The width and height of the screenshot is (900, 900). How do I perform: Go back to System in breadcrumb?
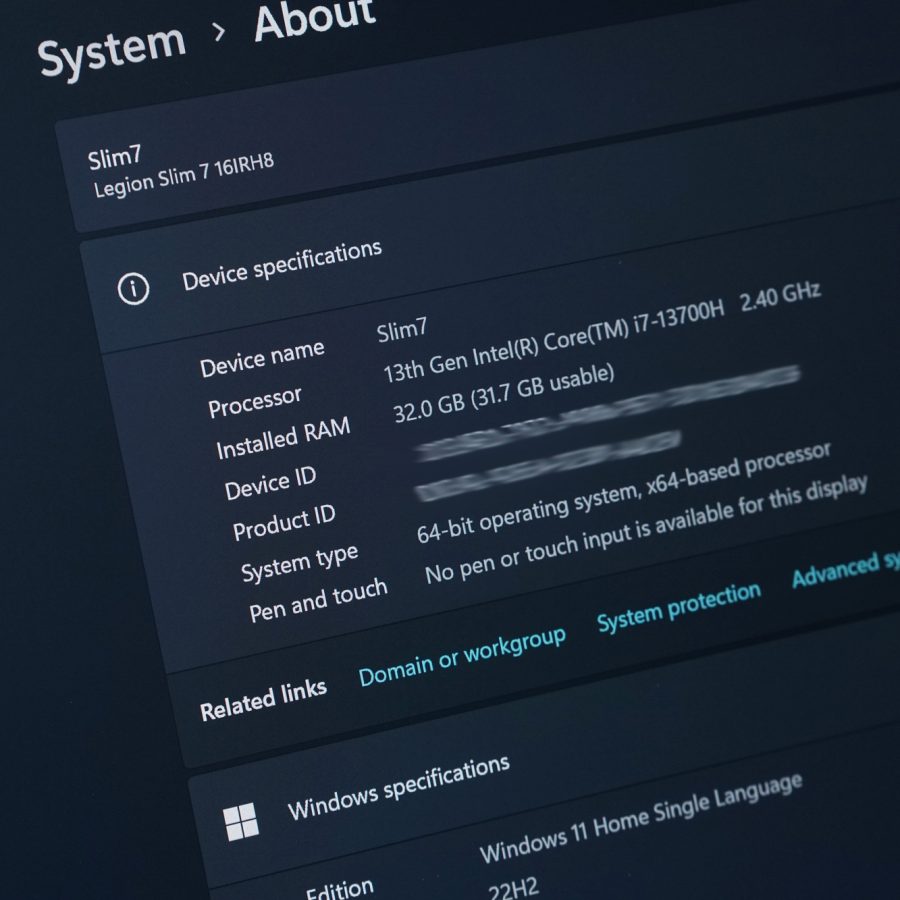coord(112,51)
